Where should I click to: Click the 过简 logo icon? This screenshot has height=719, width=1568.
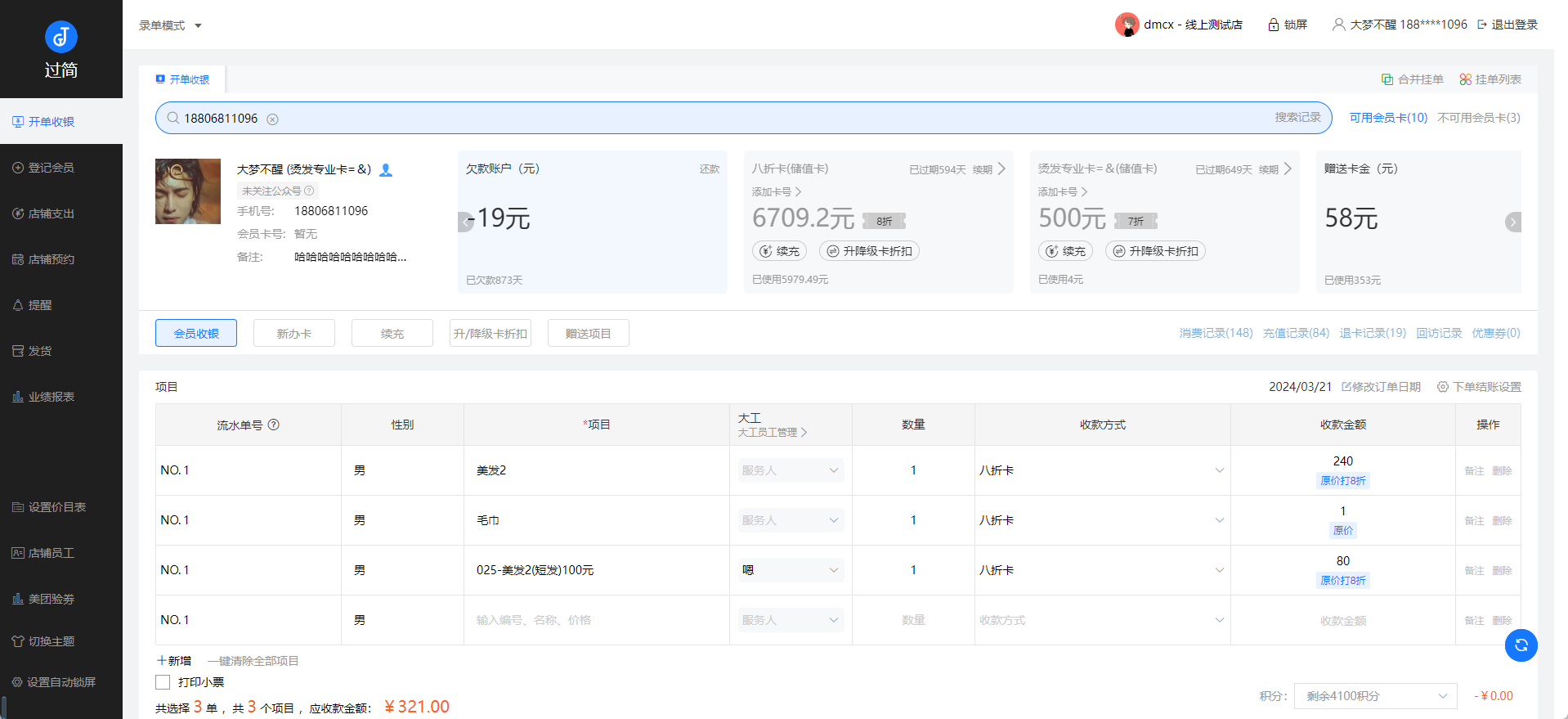pos(60,37)
